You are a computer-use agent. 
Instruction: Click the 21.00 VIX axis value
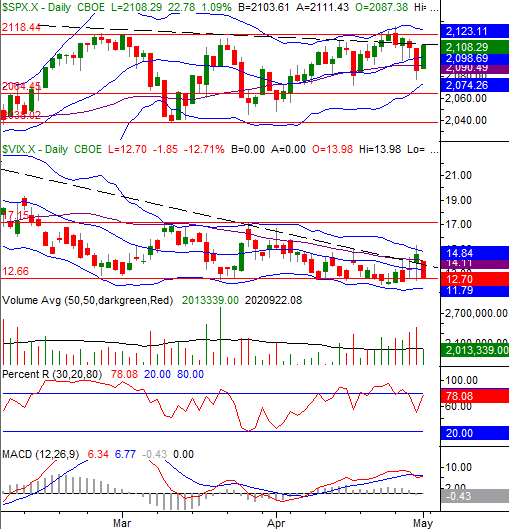click(x=458, y=175)
